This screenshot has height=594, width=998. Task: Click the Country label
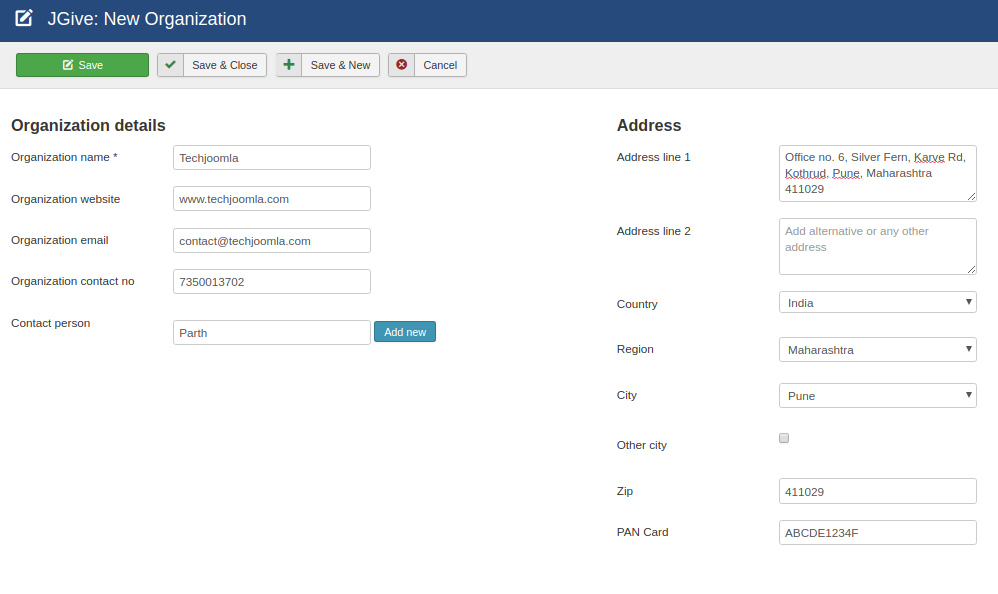[x=637, y=304]
